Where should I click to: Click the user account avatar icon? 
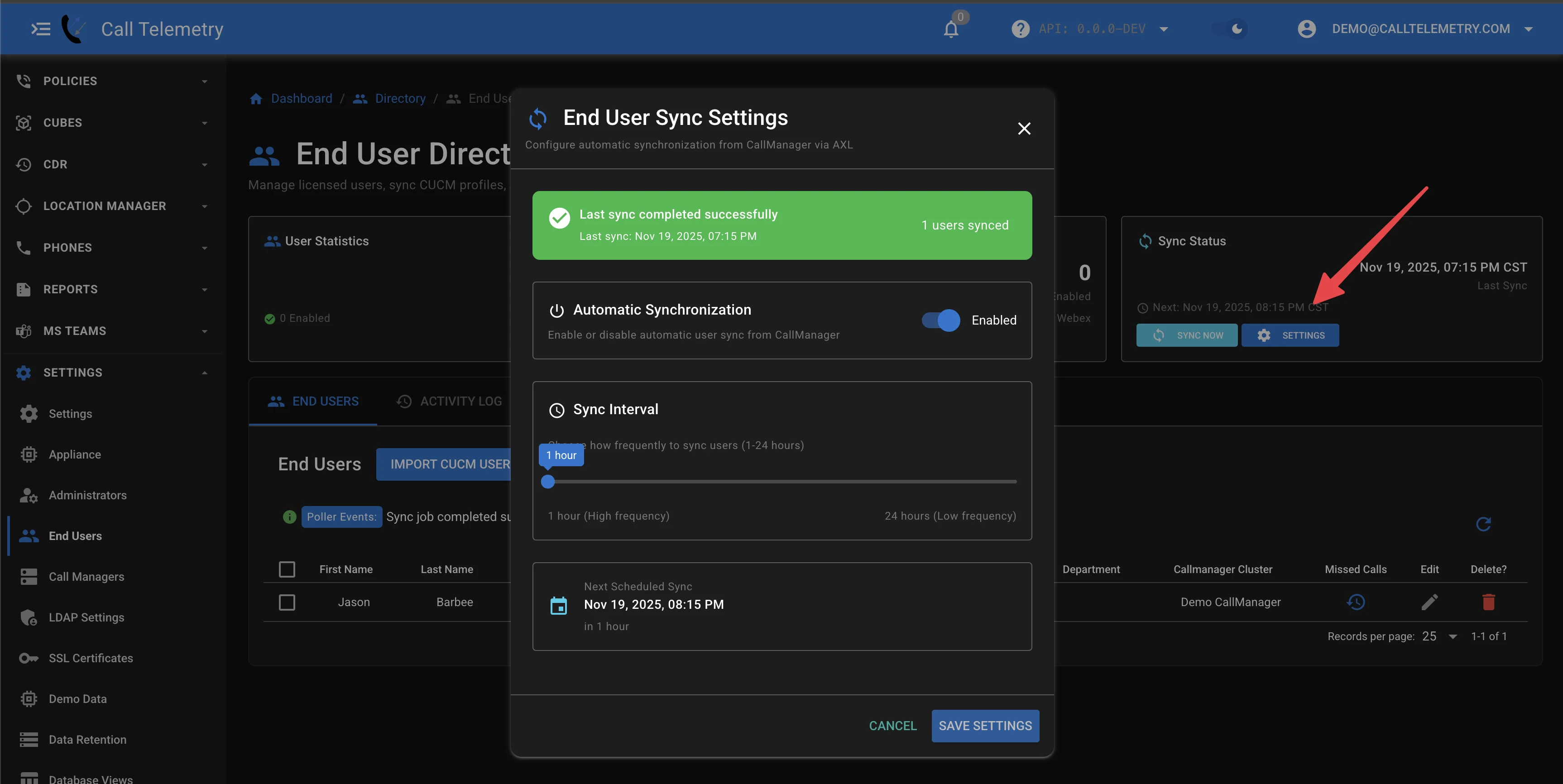1306,29
